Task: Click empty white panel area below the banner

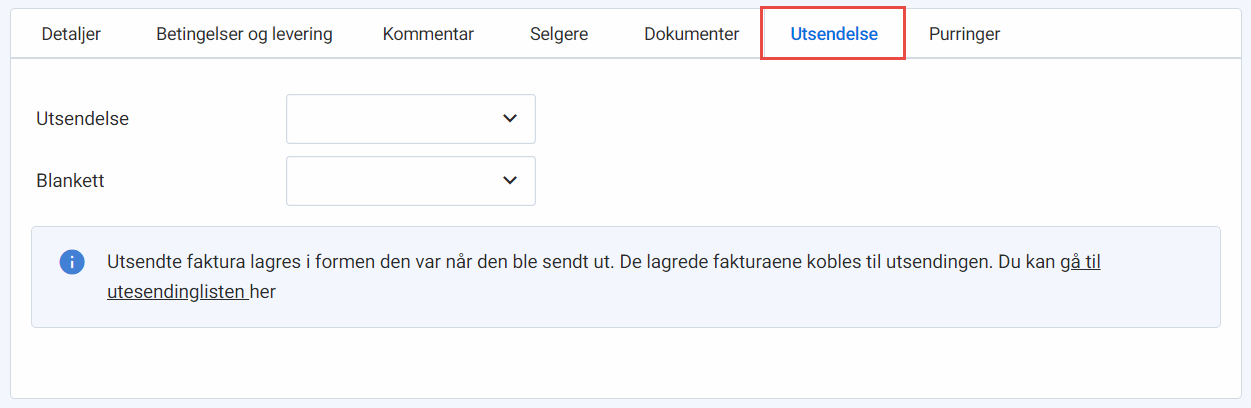Action: pyautogui.click(x=625, y=362)
